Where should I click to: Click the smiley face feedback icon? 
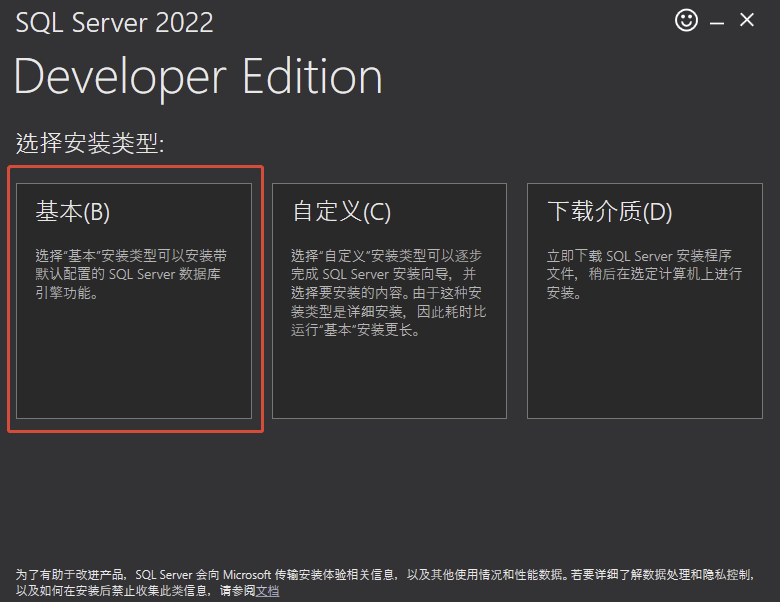(x=686, y=20)
